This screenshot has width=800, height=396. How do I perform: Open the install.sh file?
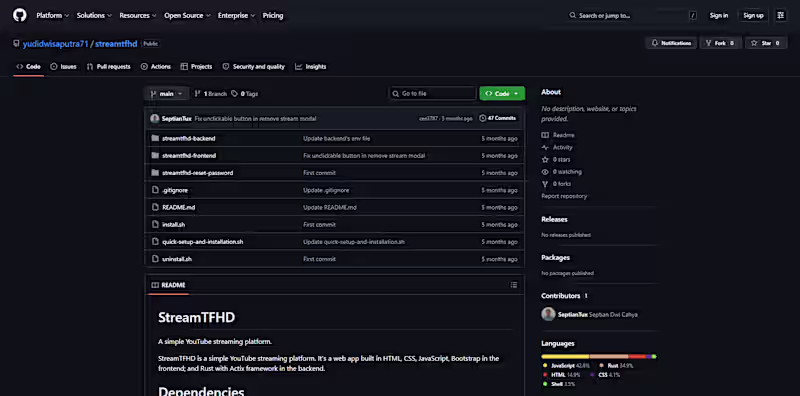point(173,225)
